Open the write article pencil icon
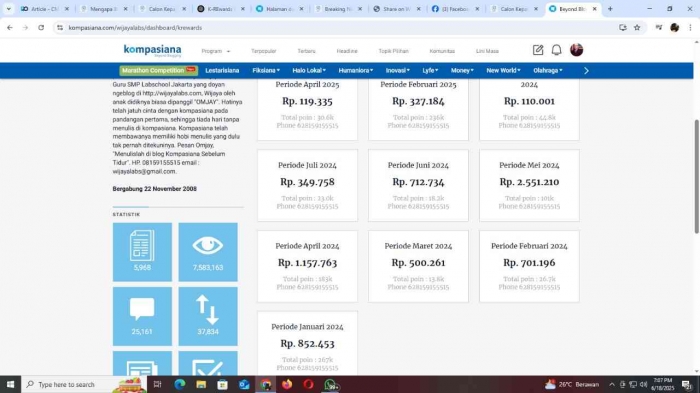 click(538, 50)
